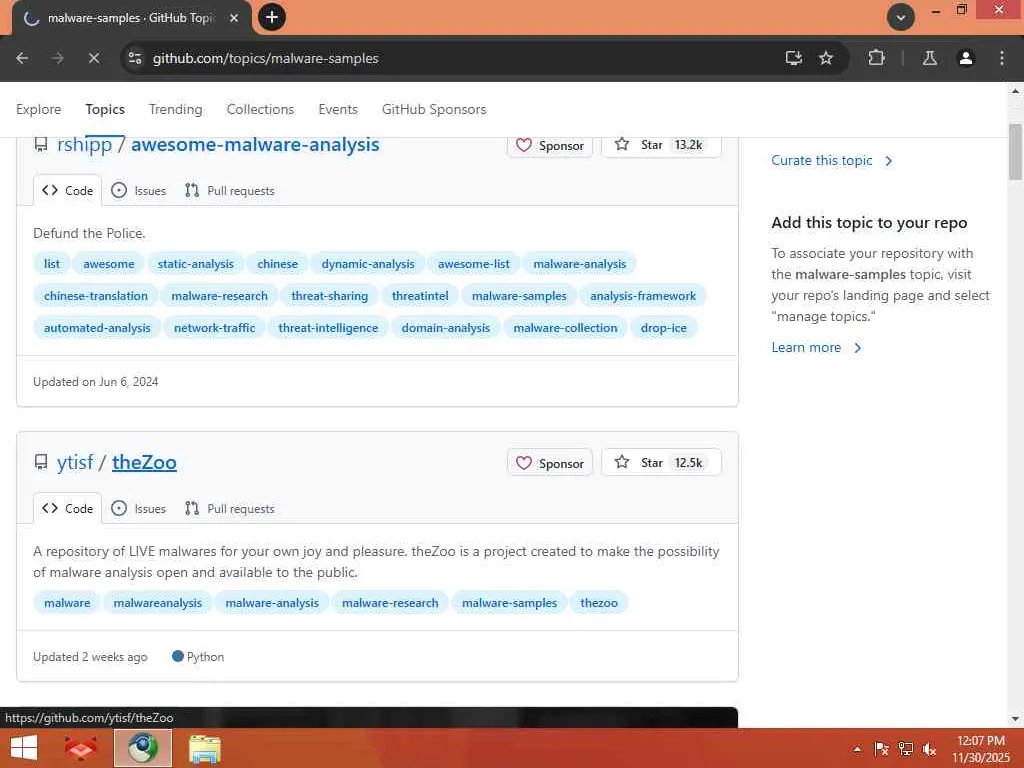
Task: Click the 'malware-collection' topic tag
Action: point(565,328)
